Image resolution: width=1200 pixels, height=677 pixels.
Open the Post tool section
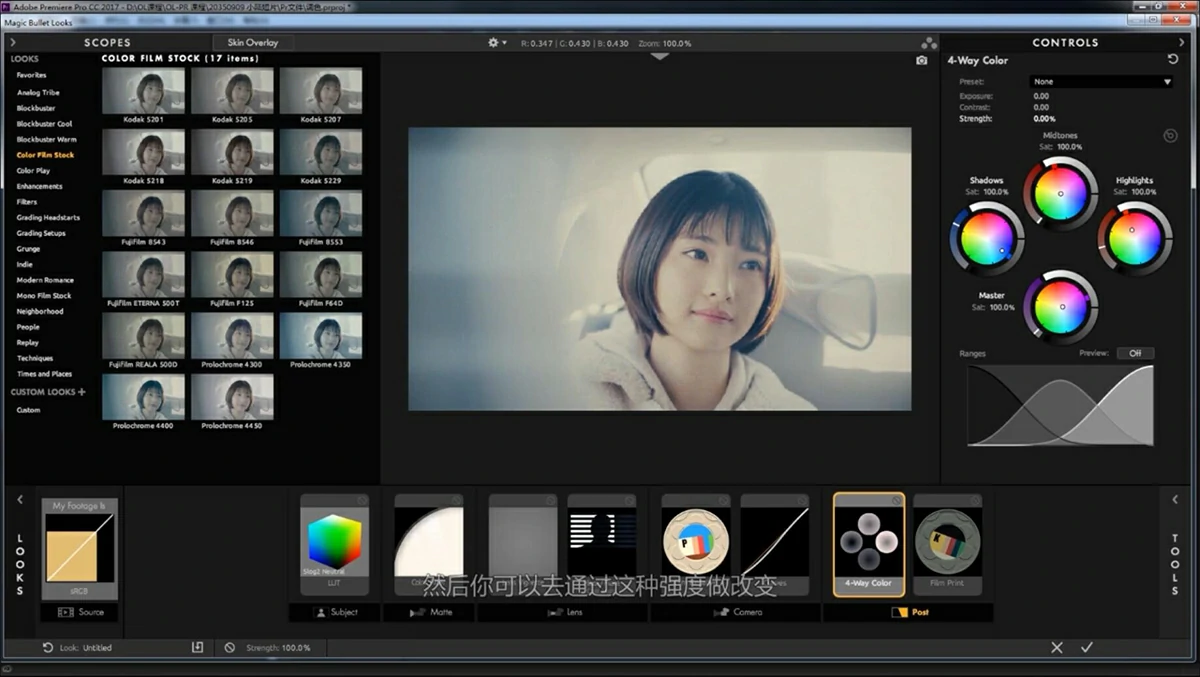coord(908,612)
